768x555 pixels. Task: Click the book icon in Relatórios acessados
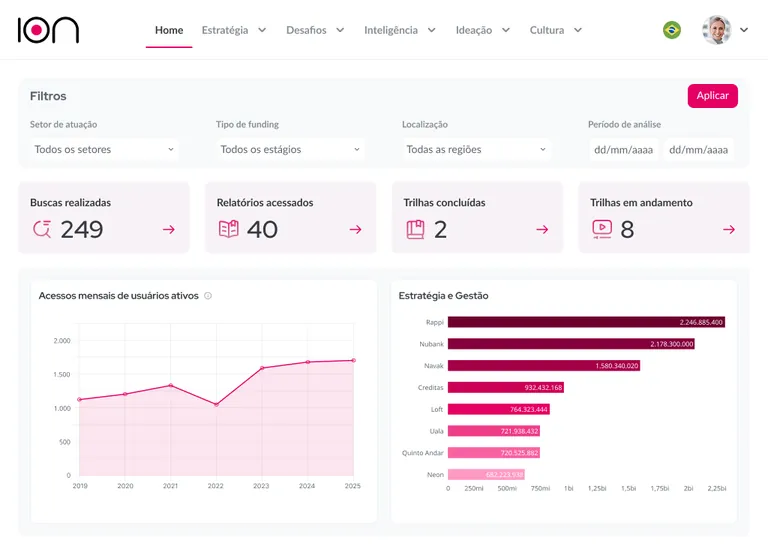(x=228, y=229)
